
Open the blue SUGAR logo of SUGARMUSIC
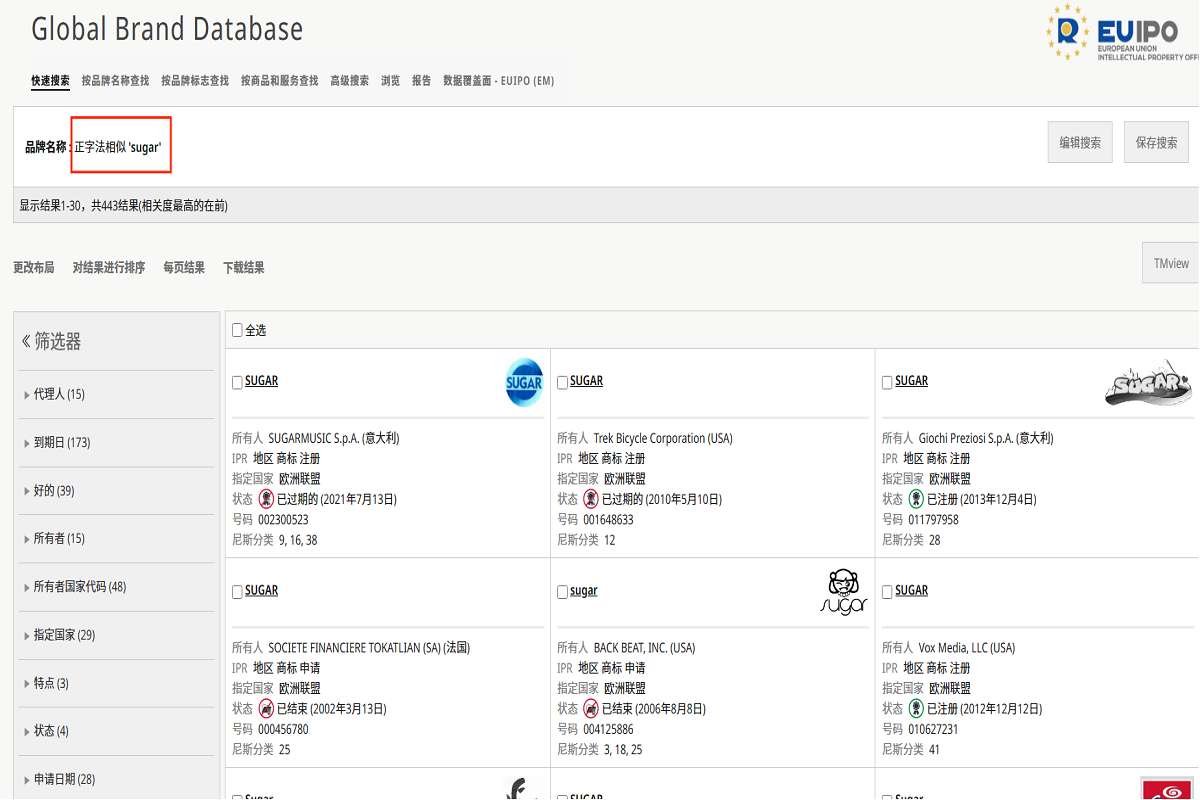(x=524, y=382)
